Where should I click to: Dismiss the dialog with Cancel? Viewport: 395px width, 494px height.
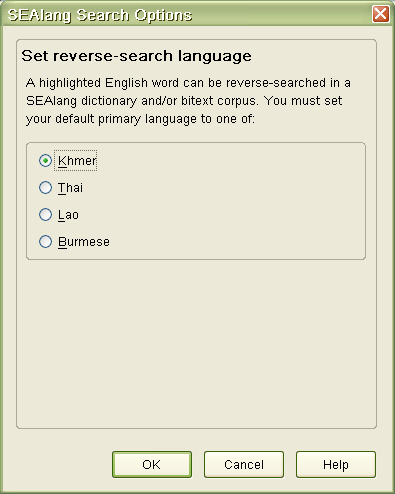pyautogui.click(x=244, y=464)
